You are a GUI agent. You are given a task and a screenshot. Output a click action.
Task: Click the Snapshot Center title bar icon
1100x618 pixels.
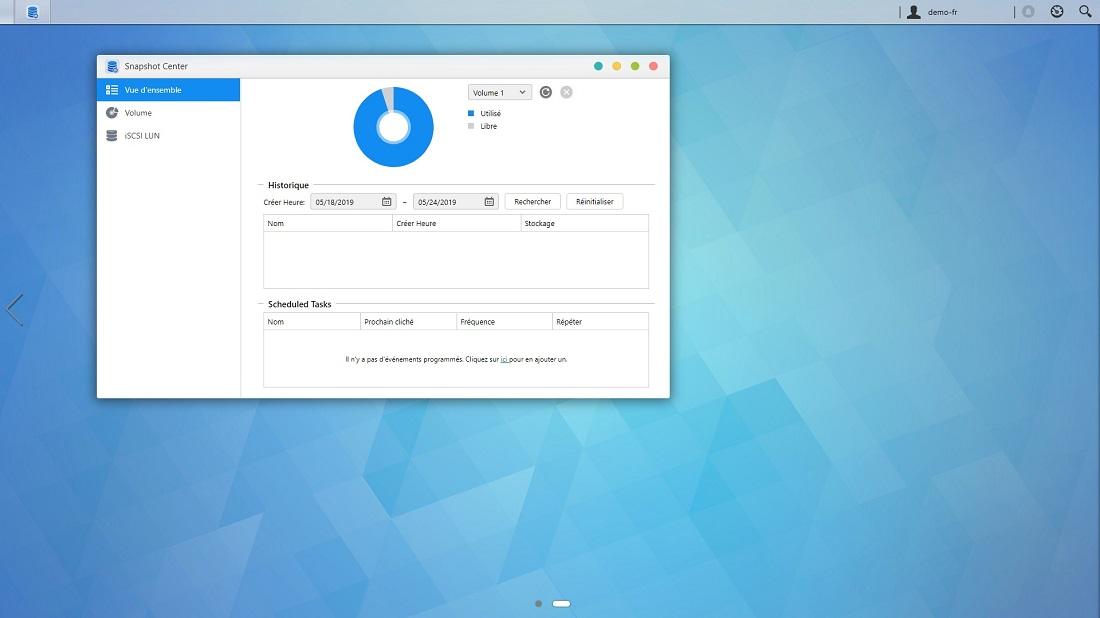coord(111,65)
